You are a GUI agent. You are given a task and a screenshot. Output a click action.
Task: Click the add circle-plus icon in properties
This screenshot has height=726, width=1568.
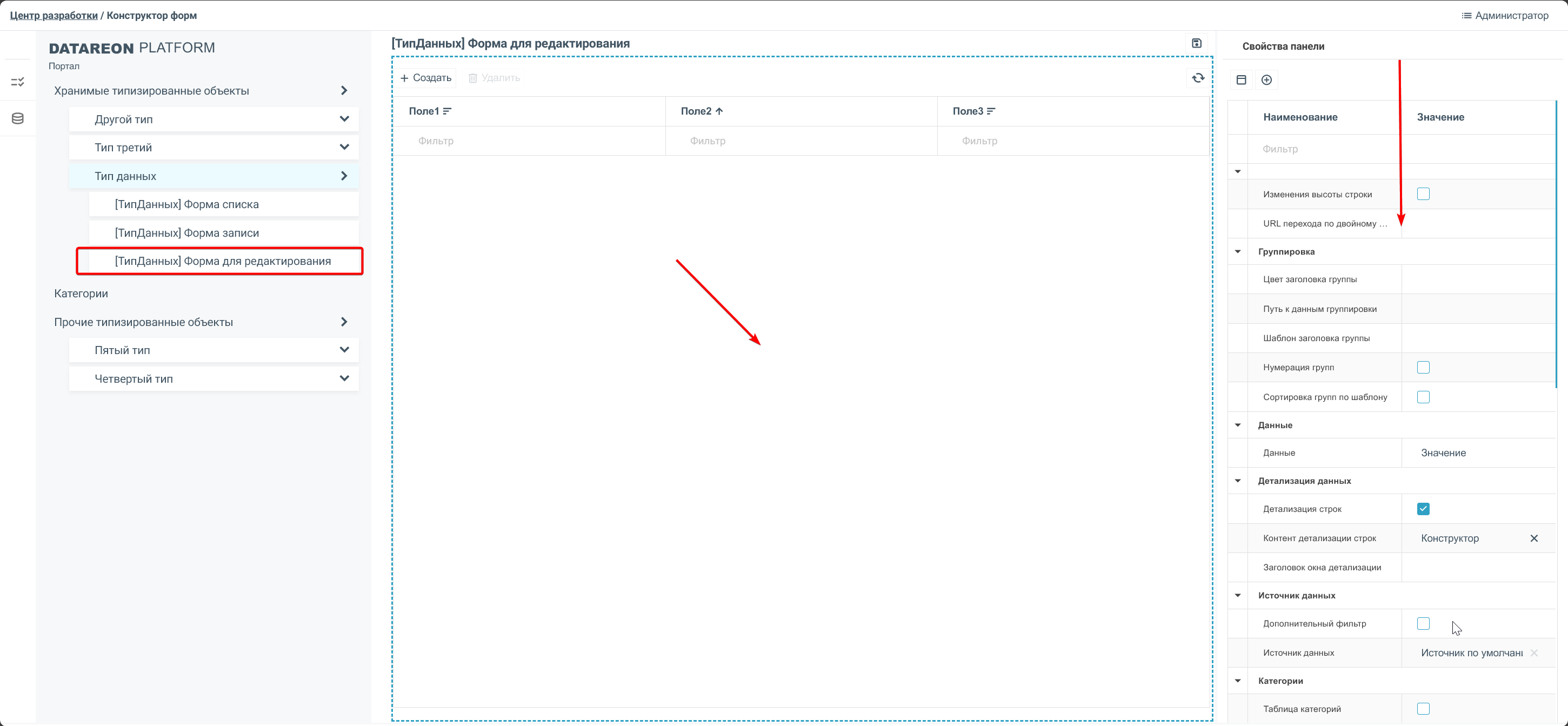1266,79
